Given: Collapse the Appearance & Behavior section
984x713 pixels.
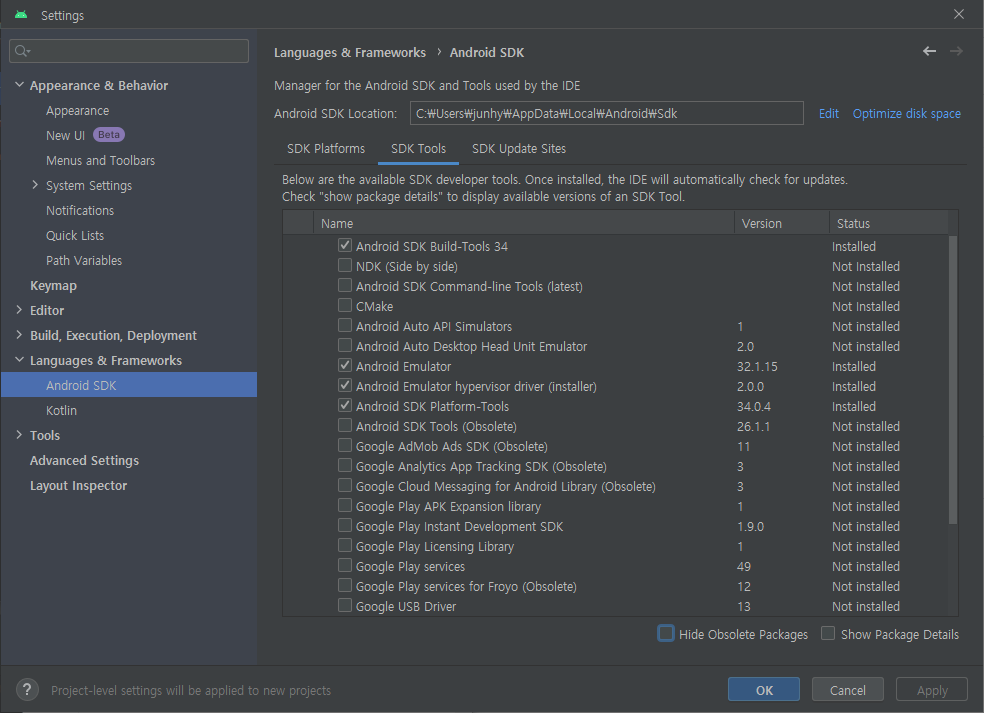Looking at the screenshot, I should click(x=19, y=85).
